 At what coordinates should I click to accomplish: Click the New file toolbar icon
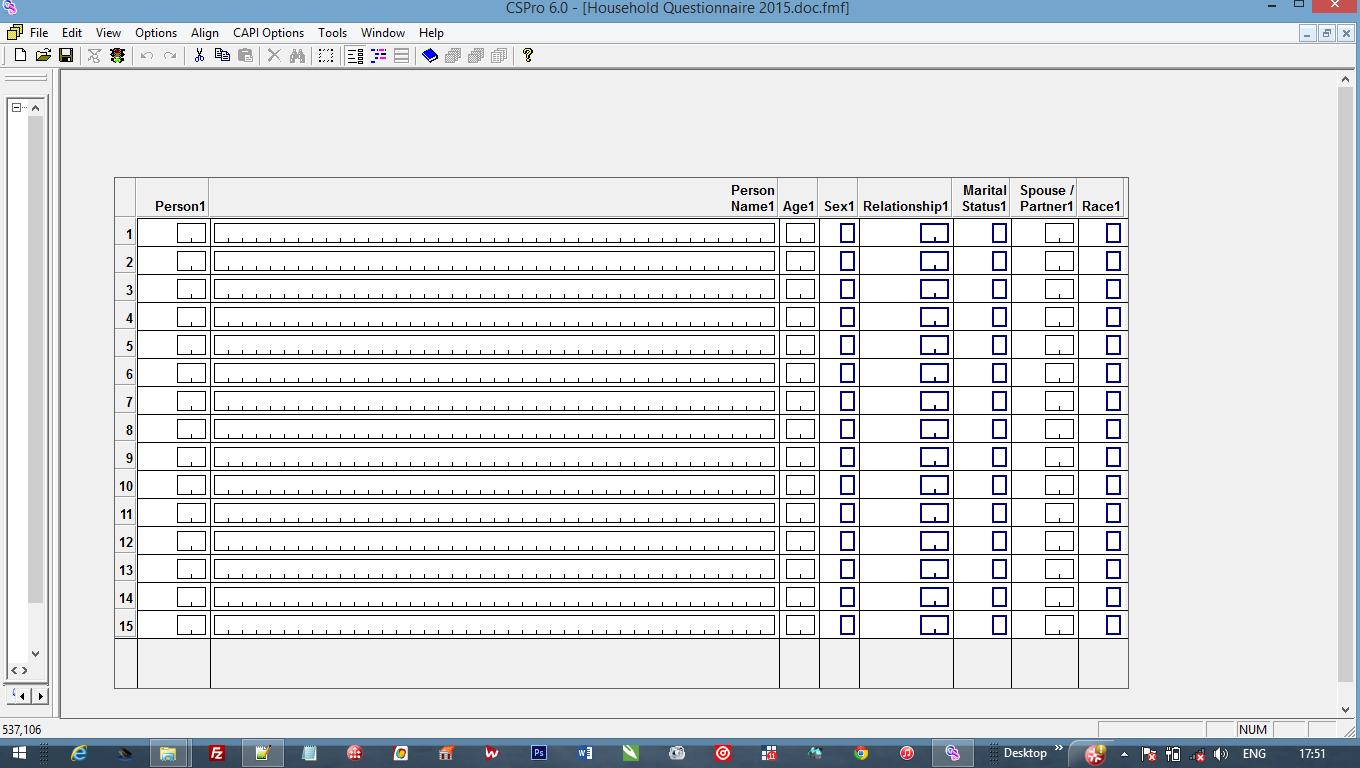click(20, 55)
